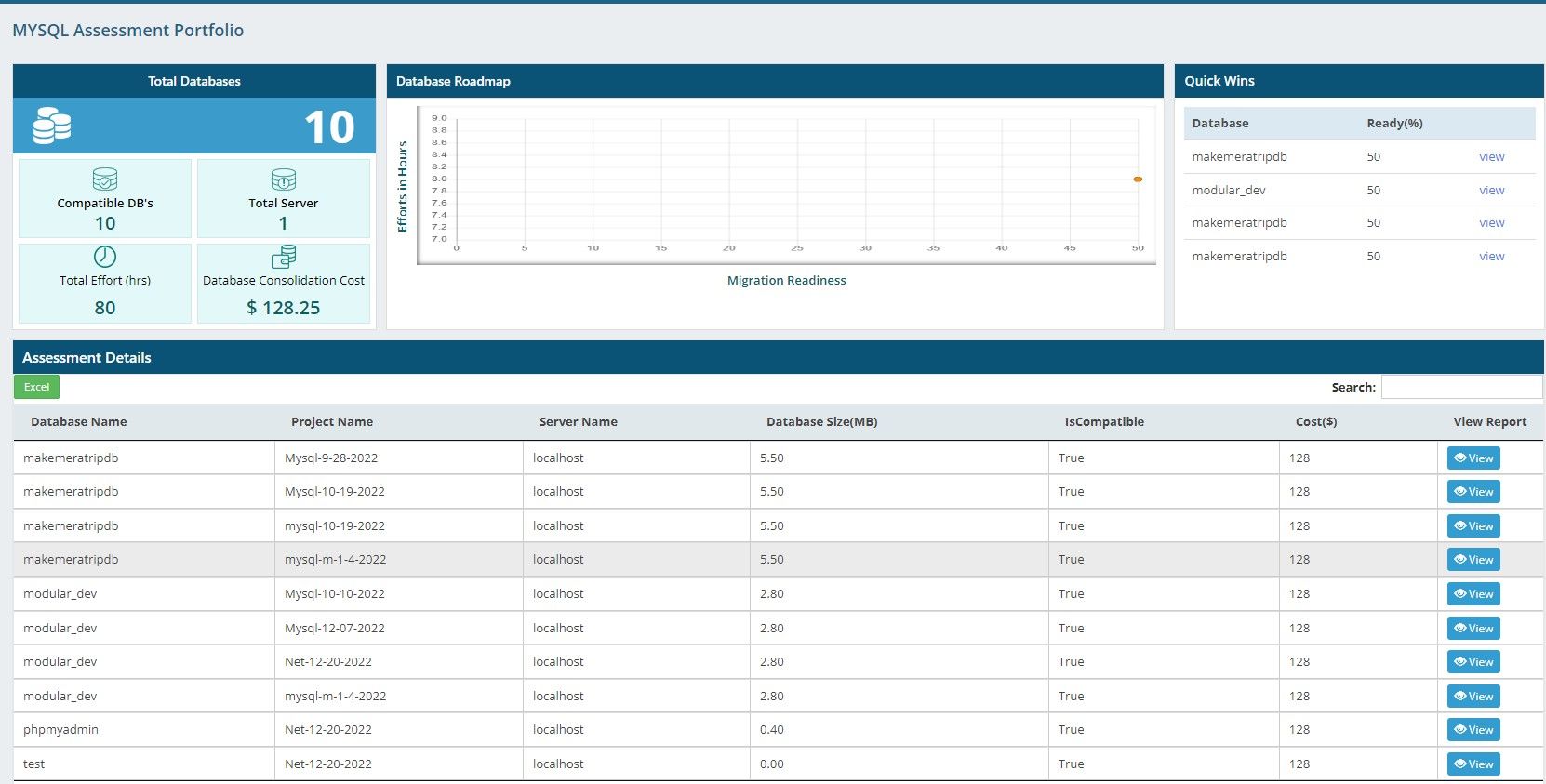Select the test database name cell

coord(144,764)
